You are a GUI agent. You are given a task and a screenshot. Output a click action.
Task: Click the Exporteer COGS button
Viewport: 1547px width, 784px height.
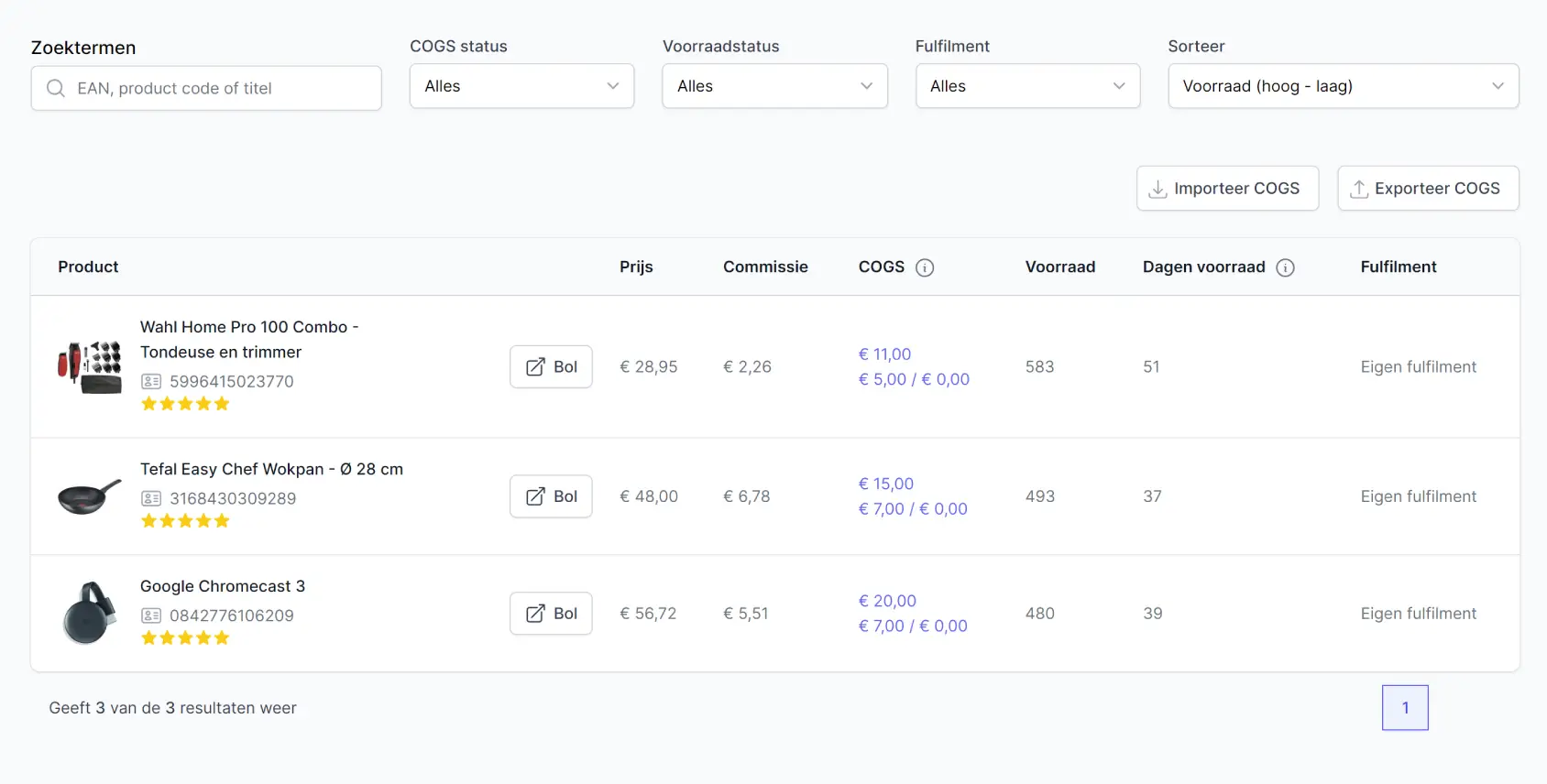[x=1428, y=188]
